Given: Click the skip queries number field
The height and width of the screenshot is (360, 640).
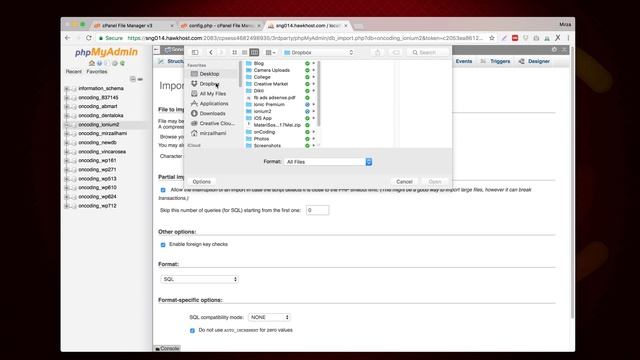Looking at the screenshot, I should point(317,210).
